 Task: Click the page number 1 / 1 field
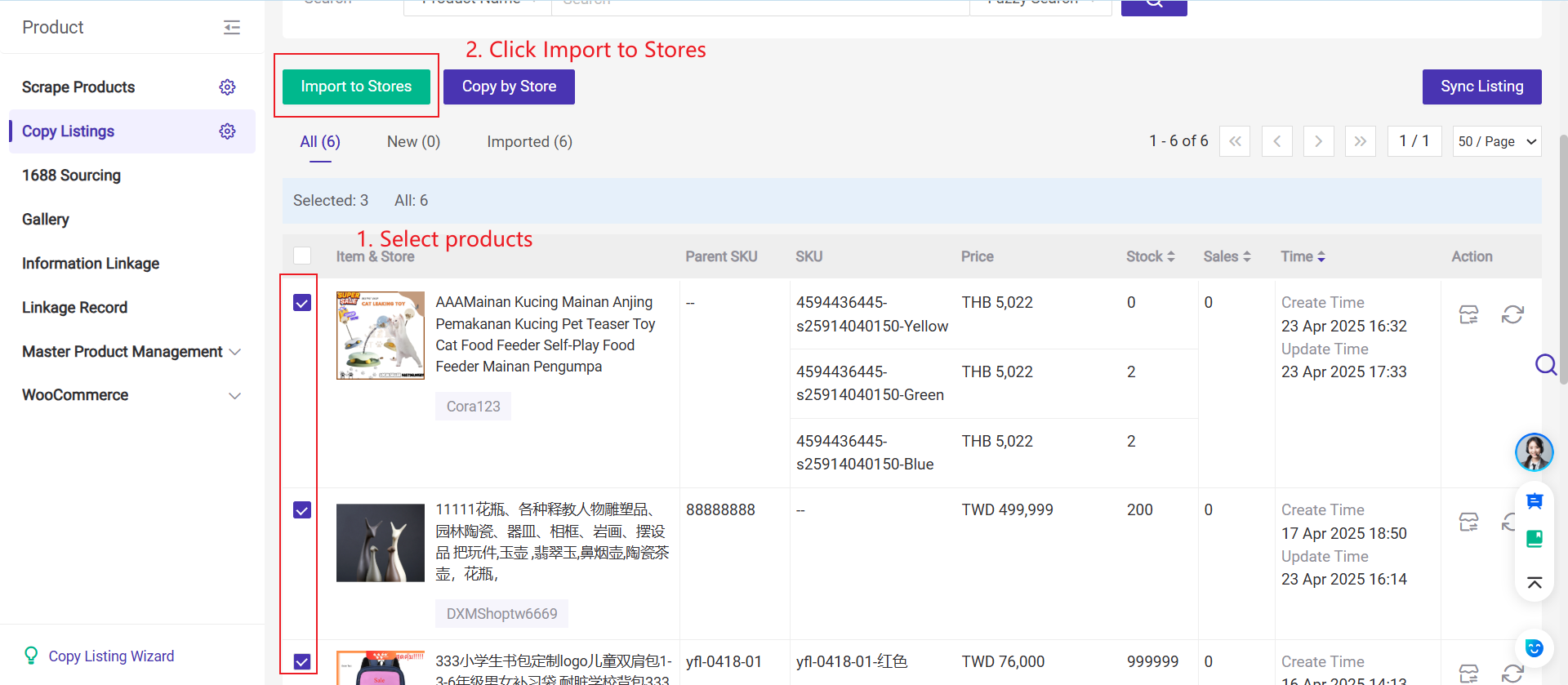(x=1414, y=141)
